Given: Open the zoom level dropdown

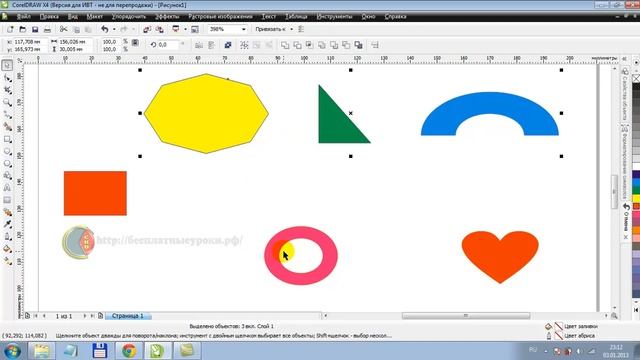Looking at the screenshot, I should (x=244, y=29).
